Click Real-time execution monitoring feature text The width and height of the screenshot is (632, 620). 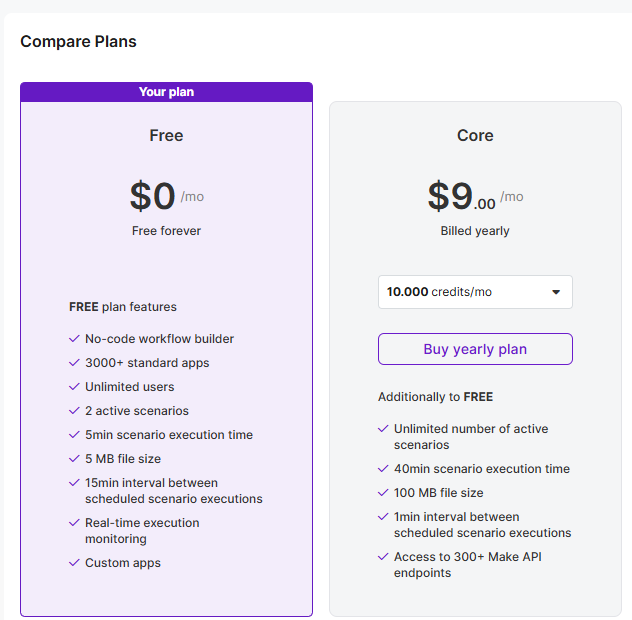tap(142, 531)
